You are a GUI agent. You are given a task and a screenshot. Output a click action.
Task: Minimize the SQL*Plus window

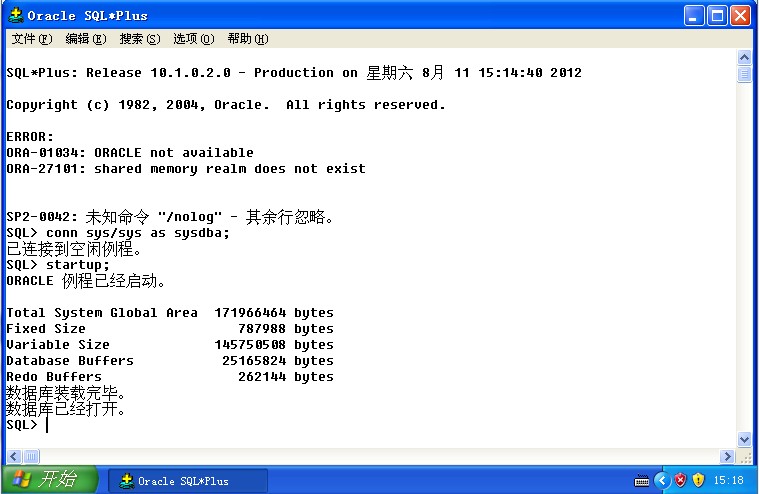click(x=694, y=16)
